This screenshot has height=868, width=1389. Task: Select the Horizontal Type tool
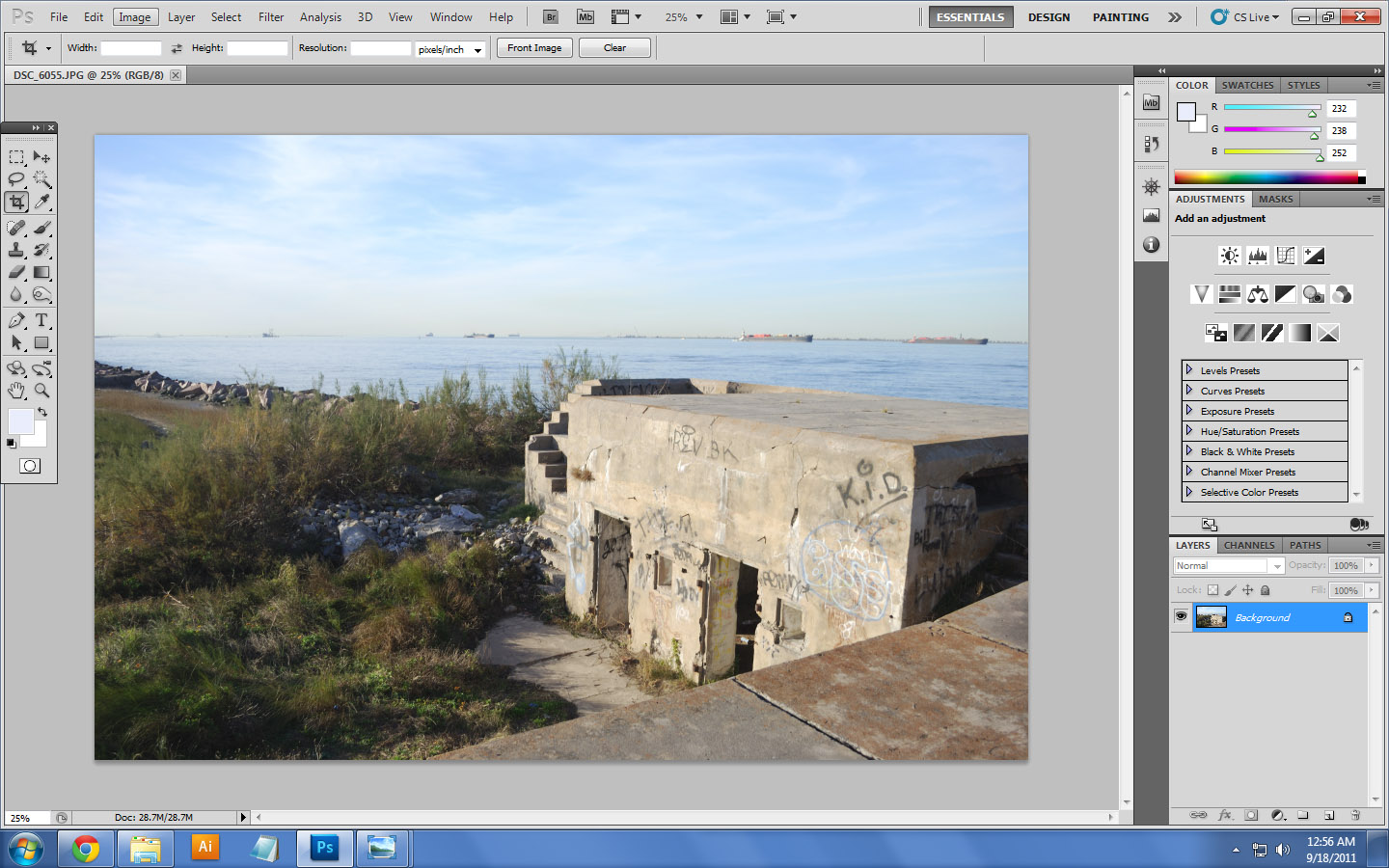(x=41, y=320)
